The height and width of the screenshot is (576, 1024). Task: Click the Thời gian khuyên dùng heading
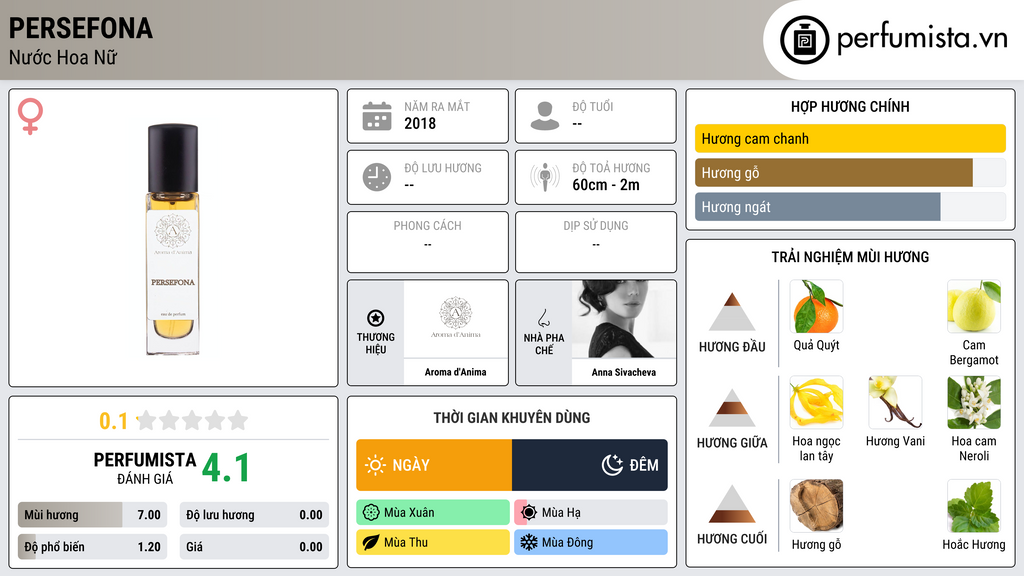pyautogui.click(x=512, y=418)
